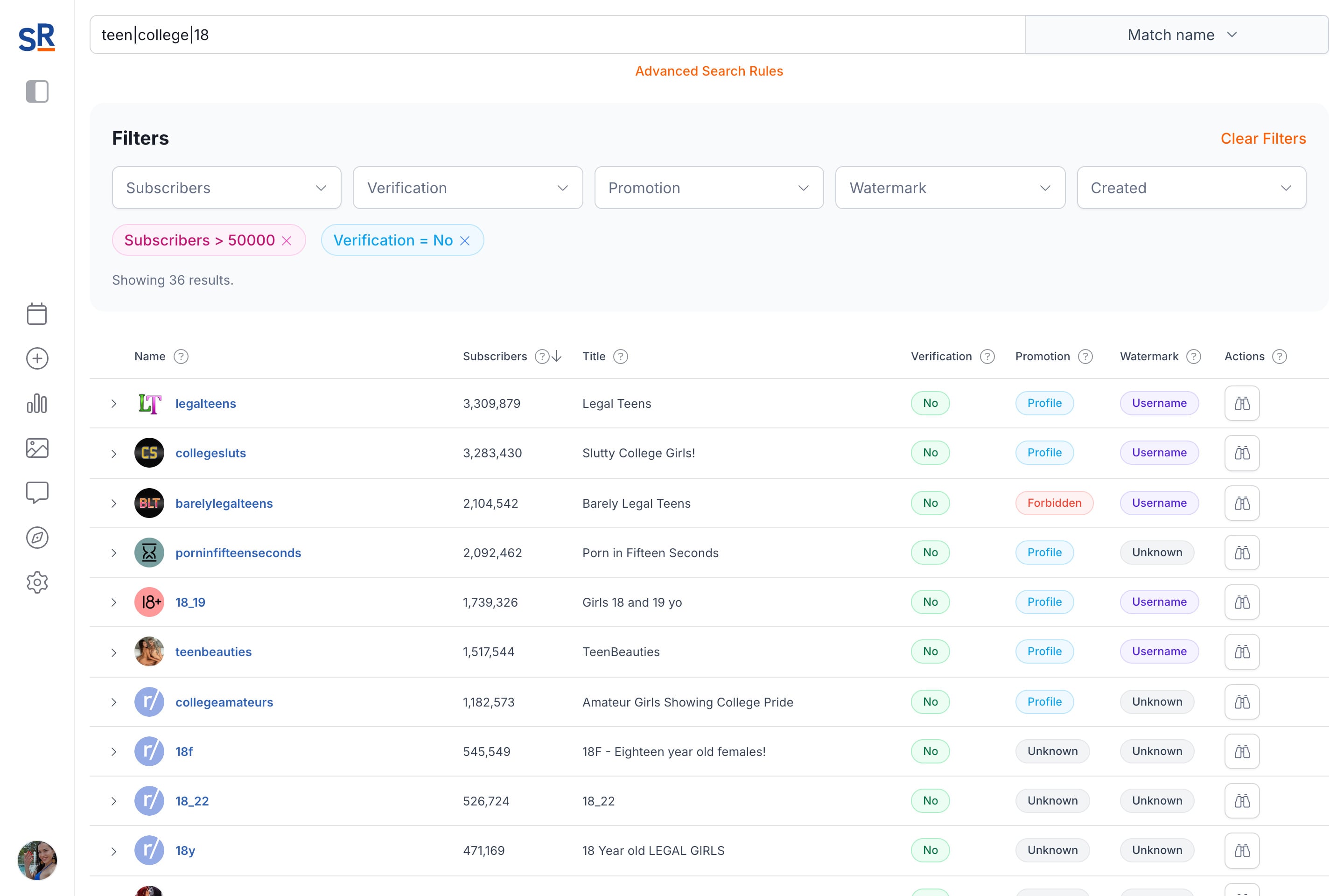Image resolution: width=1344 pixels, height=896 pixels.
Task: Click the plus circle icon in sidebar
Action: click(x=37, y=358)
